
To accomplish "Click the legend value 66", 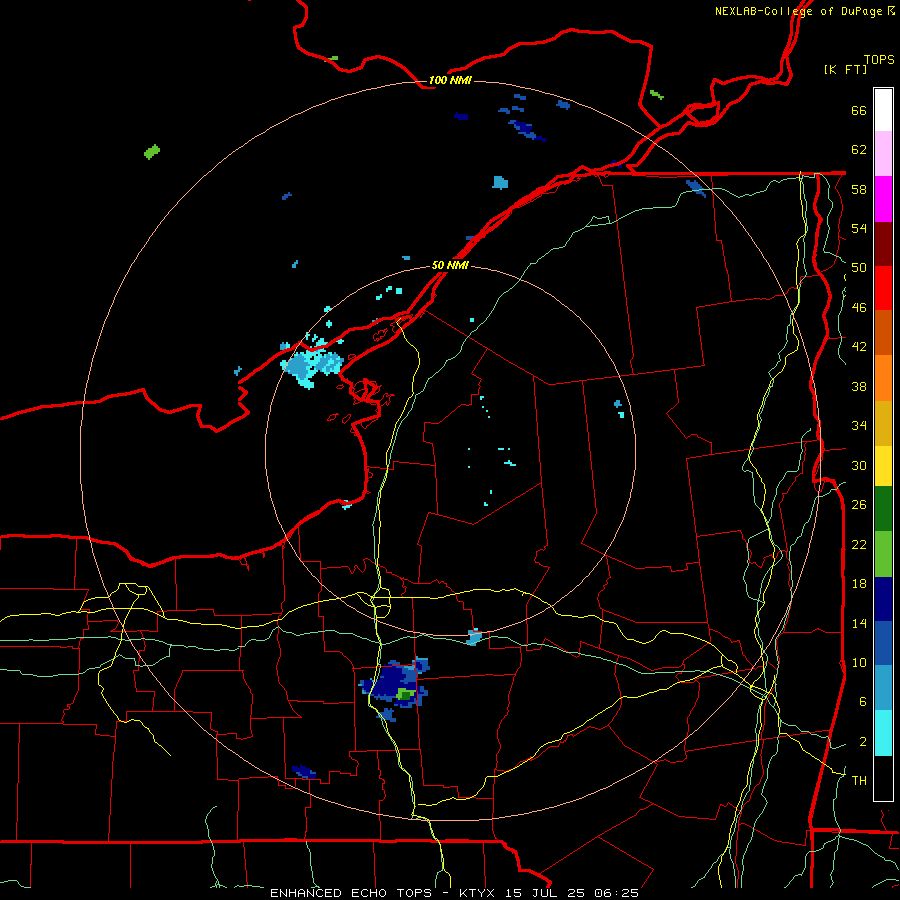I will click(x=859, y=110).
